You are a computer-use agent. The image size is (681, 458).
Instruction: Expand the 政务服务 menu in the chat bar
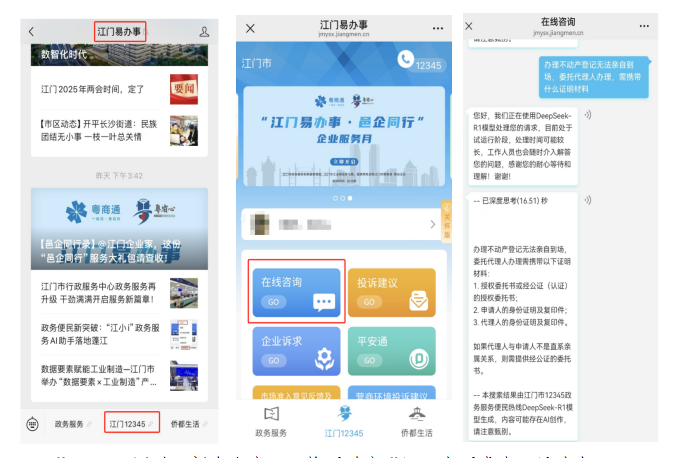(73, 424)
